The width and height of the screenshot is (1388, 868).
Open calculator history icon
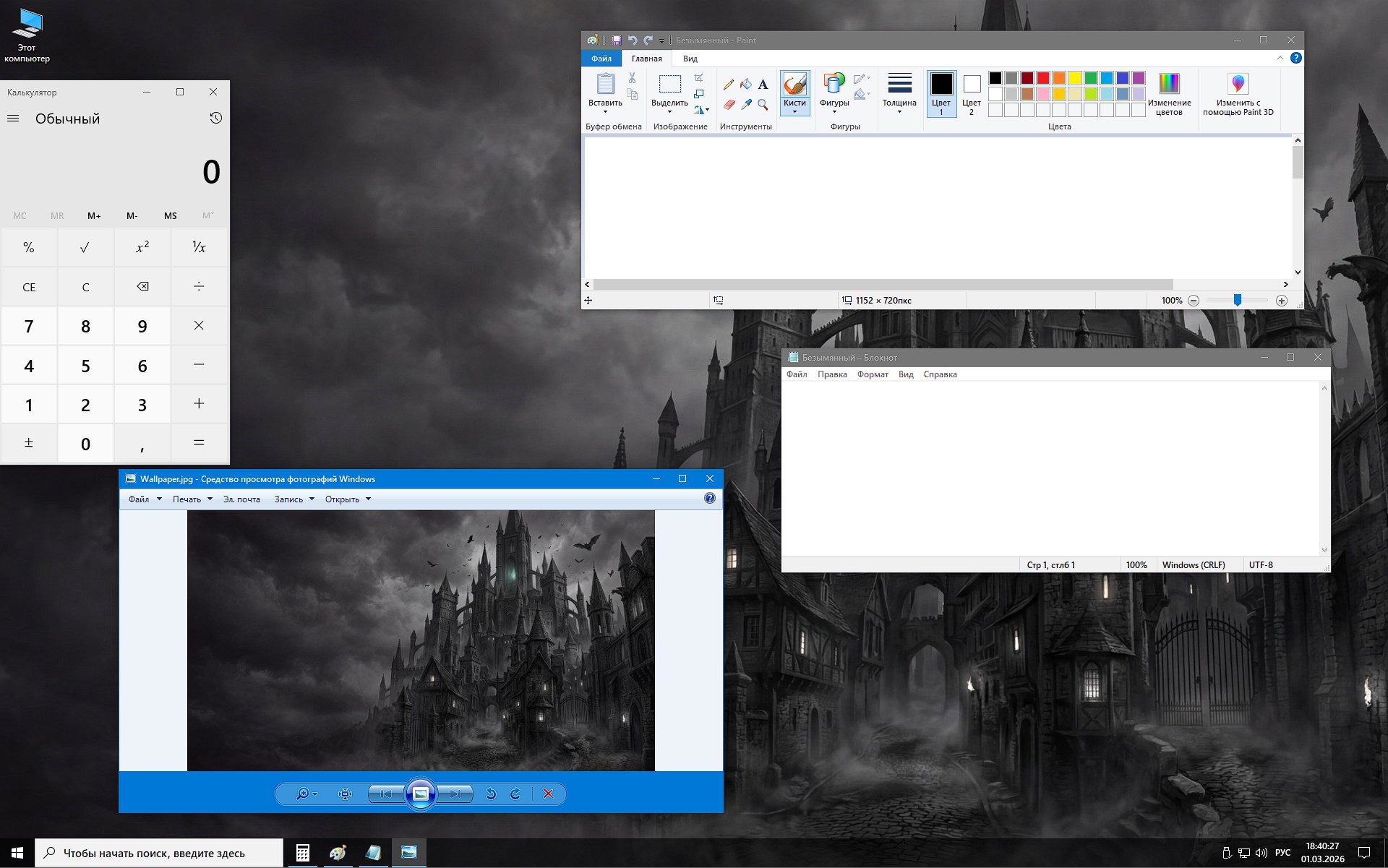[215, 118]
